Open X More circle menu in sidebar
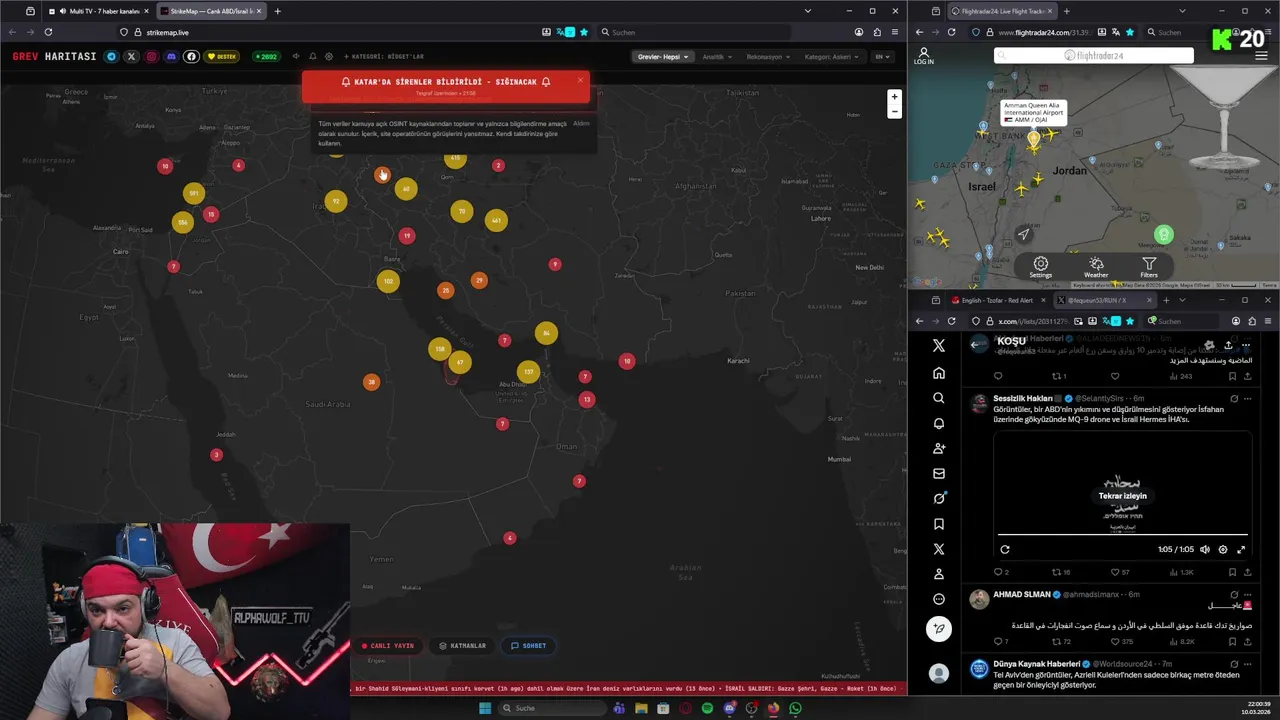Viewport: 1280px width, 720px height. (x=938, y=599)
